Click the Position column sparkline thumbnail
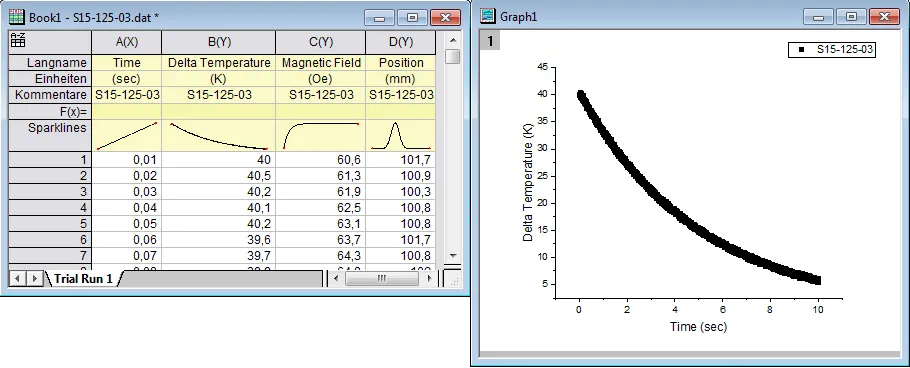This screenshot has height=368, width=910. click(x=400, y=135)
